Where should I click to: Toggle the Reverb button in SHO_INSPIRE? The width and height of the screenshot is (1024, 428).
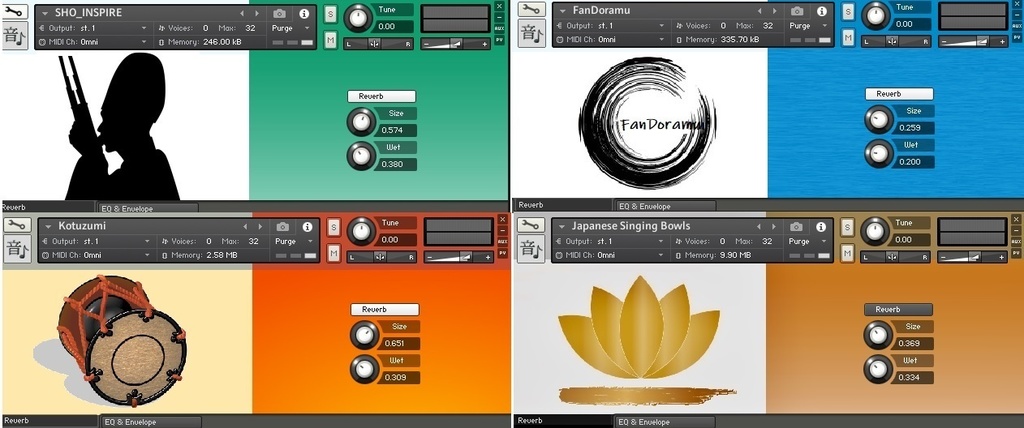381,96
